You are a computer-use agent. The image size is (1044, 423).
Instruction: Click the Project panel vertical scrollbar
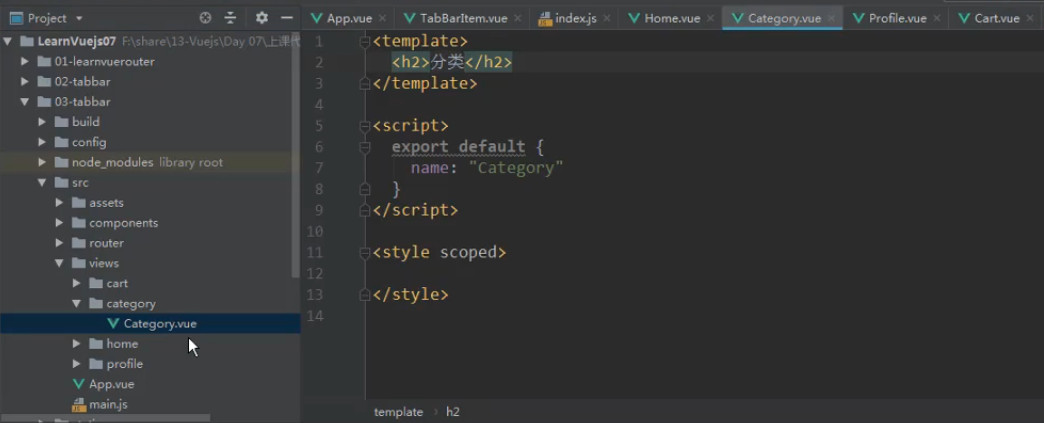296,157
